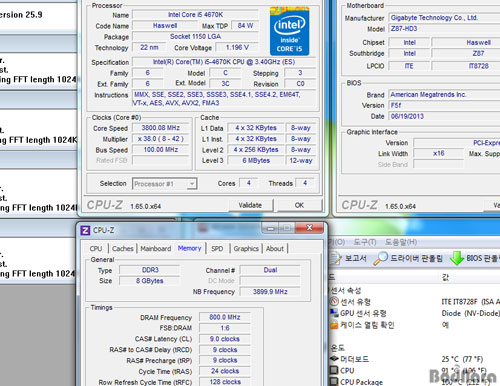Click the Socket 1150 LGA package value
Image resolution: width=500 pixels, height=386 pixels.
(195, 37)
